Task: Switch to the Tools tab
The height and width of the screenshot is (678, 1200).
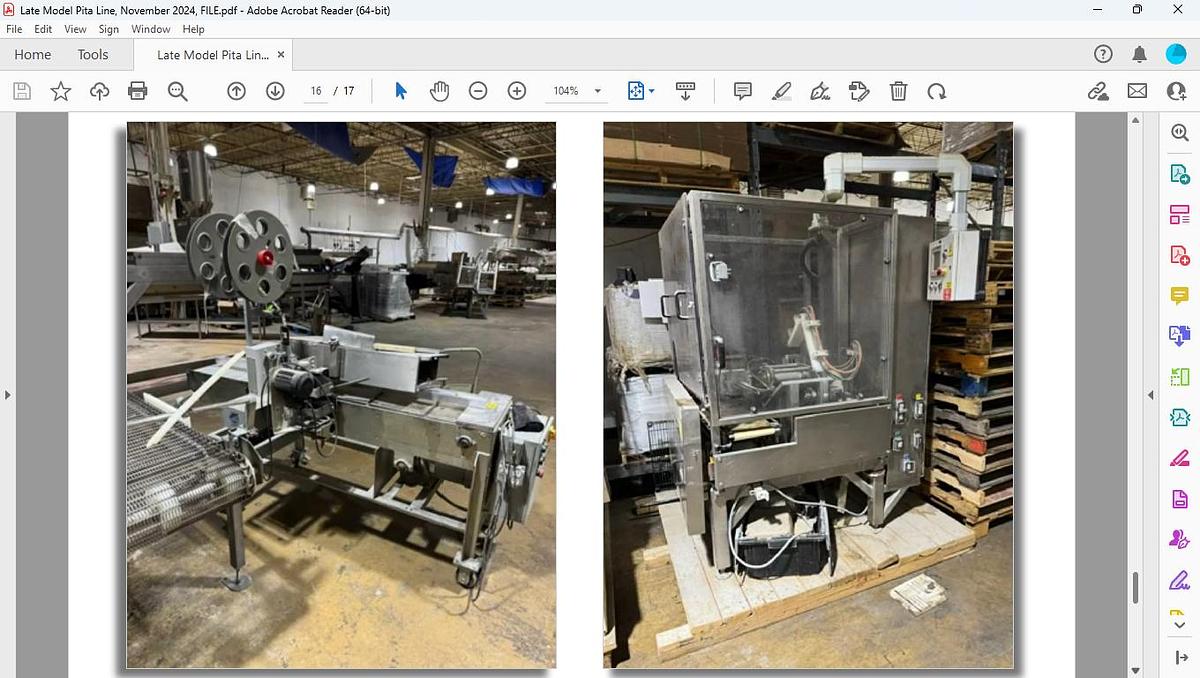Action: 93,54
